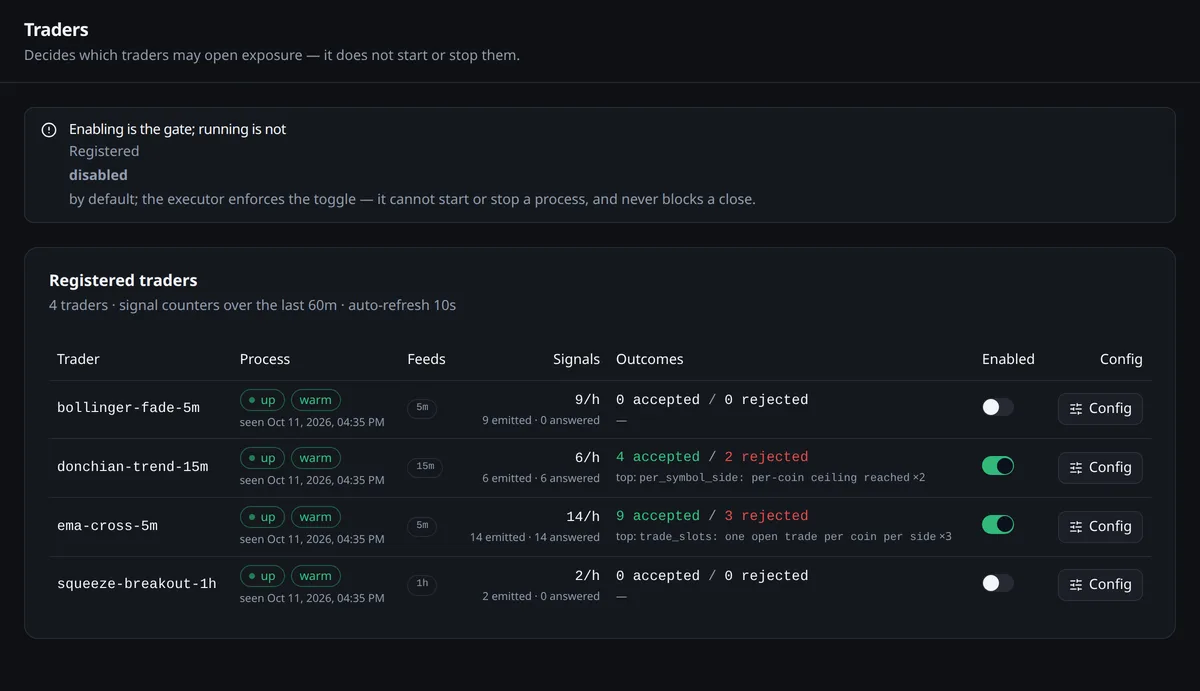Image resolution: width=1200 pixels, height=691 pixels.
Task: Click the "up" status badge for squeeze-breakout-1h
Action: (x=262, y=576)
